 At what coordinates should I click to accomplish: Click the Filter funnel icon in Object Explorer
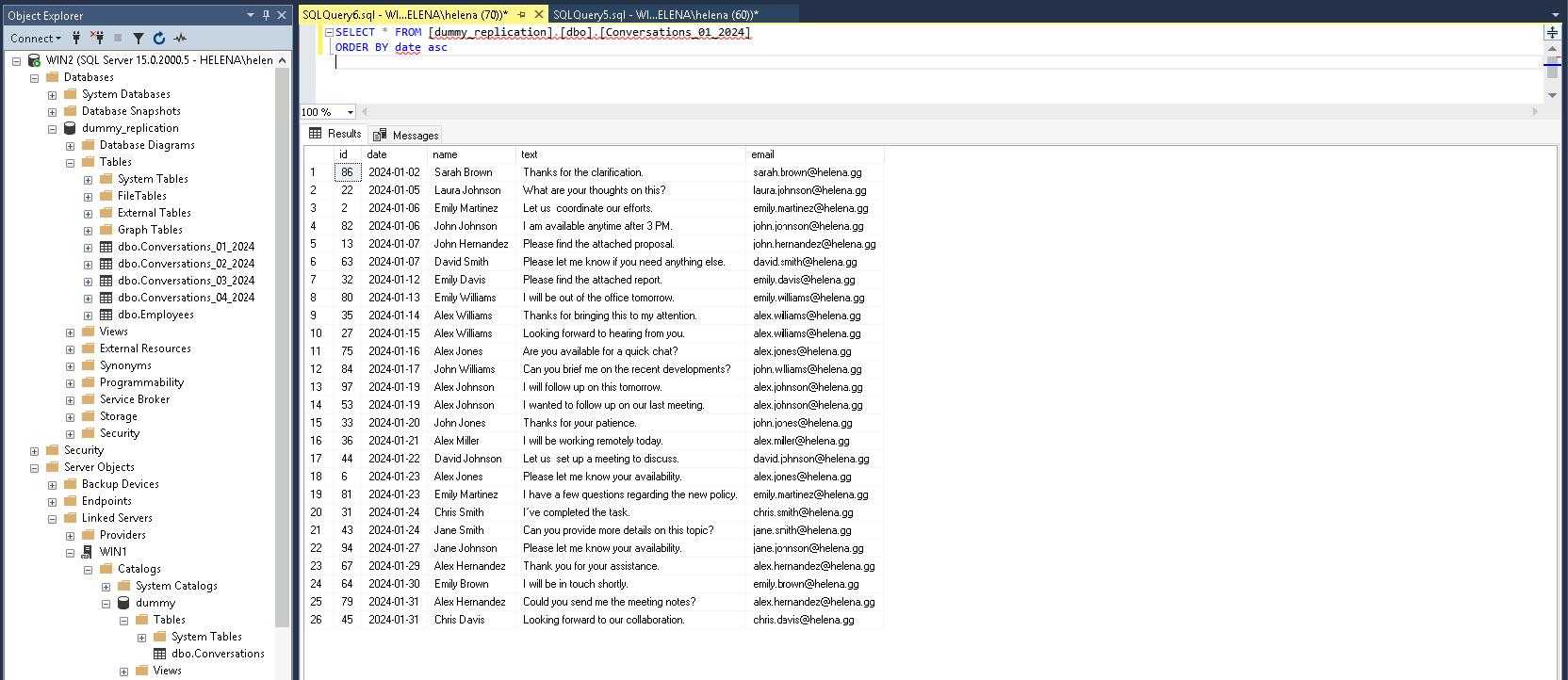(139, 38)
